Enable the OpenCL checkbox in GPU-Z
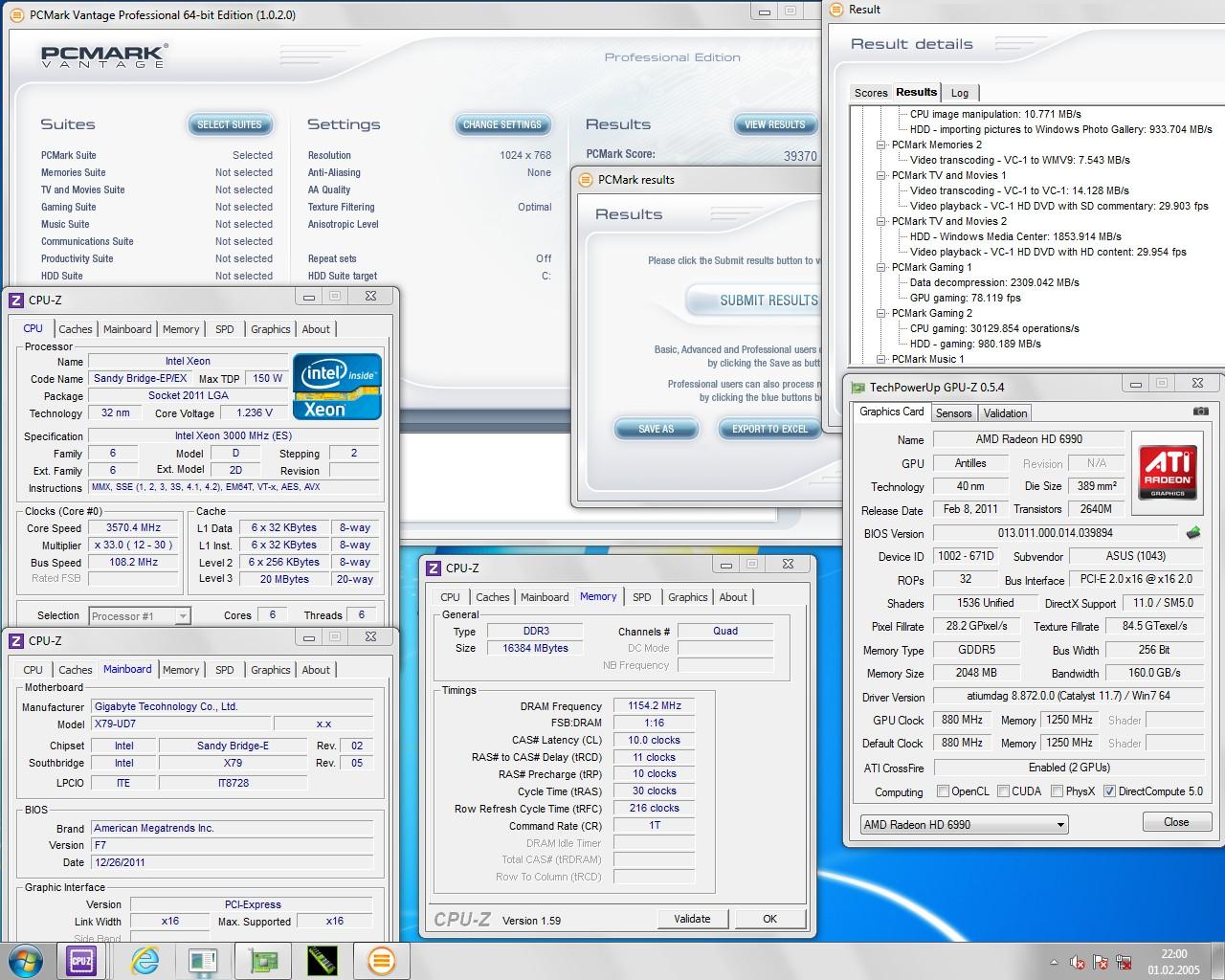The height and width of the screenshot is (980, 1225). click(x=943, y=791)
